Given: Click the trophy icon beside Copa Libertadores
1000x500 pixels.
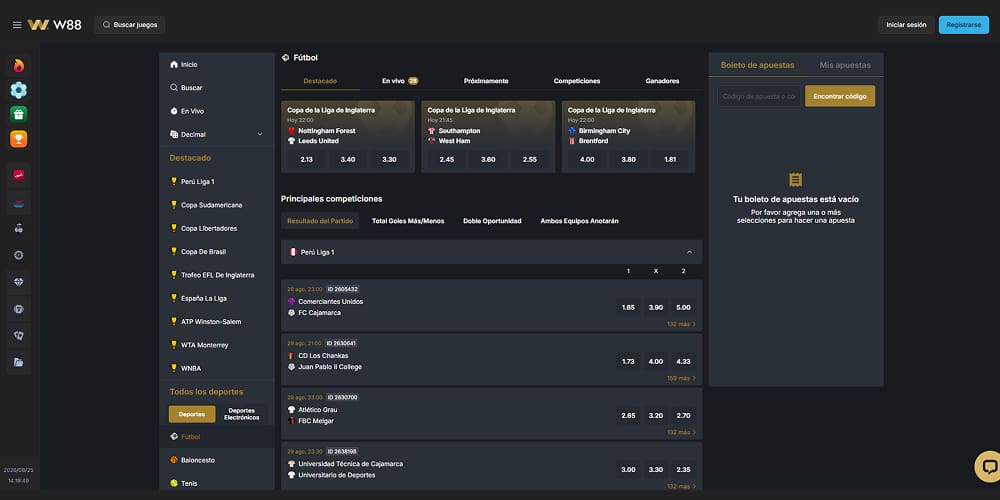Looking at the screenshot, I should tap(173, 228).
